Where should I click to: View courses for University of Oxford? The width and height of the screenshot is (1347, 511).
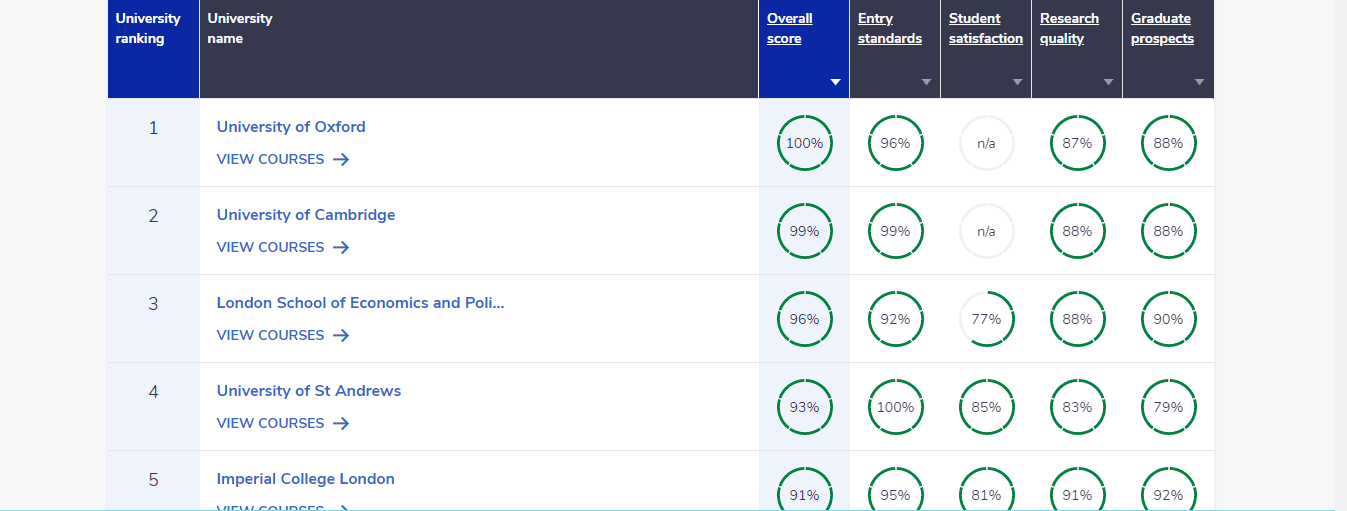[x=283, y=159]
